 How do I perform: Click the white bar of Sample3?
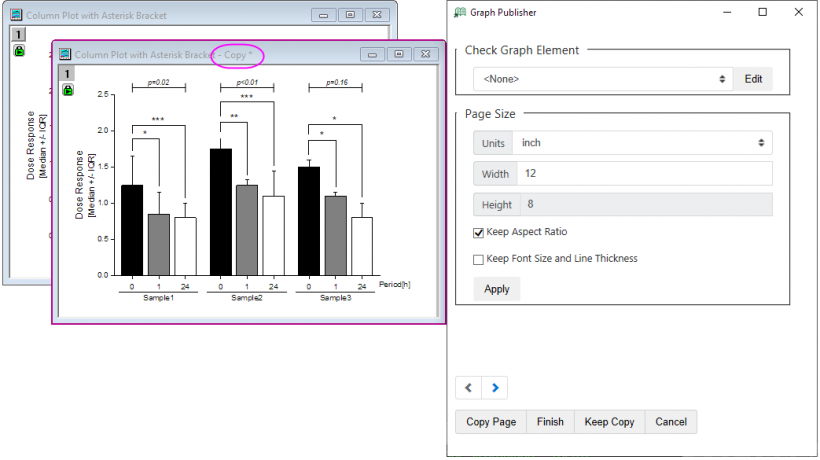click(x=362, y=246)
